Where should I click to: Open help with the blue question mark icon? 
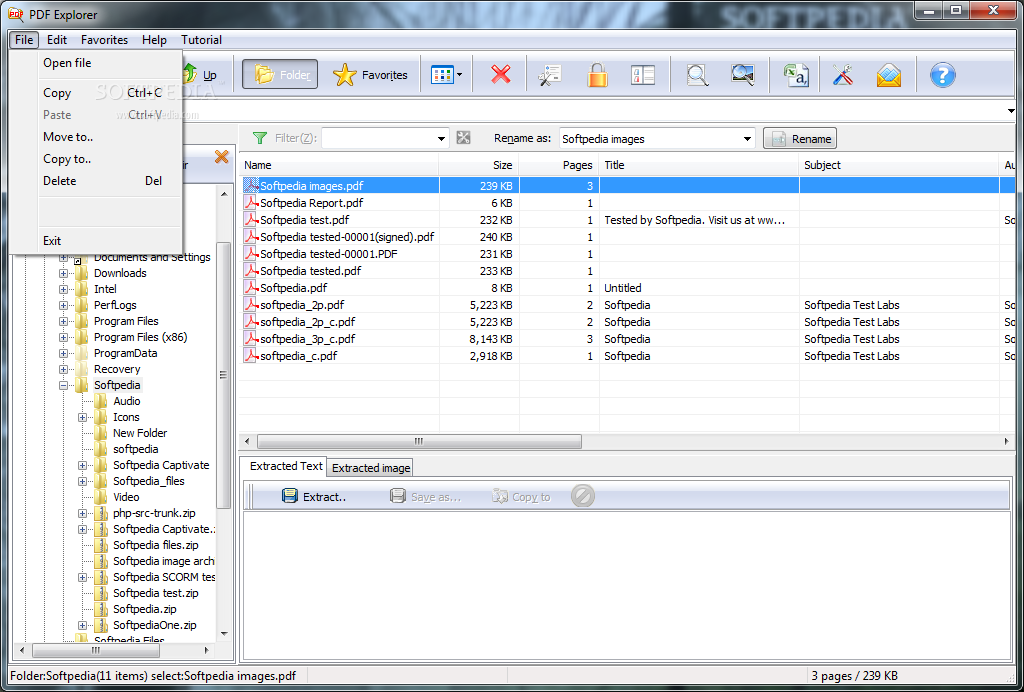click(x=942, y=74)
